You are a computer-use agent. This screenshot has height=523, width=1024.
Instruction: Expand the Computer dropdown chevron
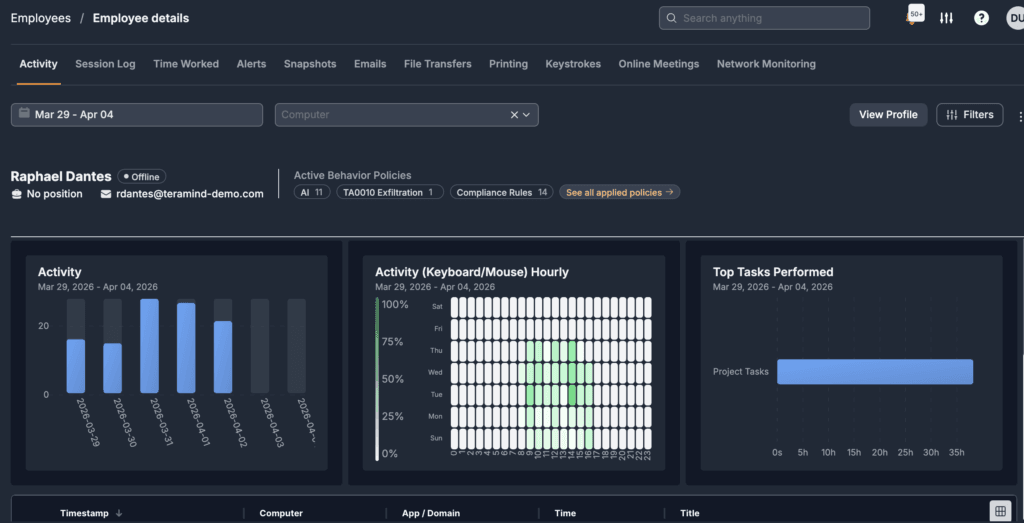(x=526, y=115)
